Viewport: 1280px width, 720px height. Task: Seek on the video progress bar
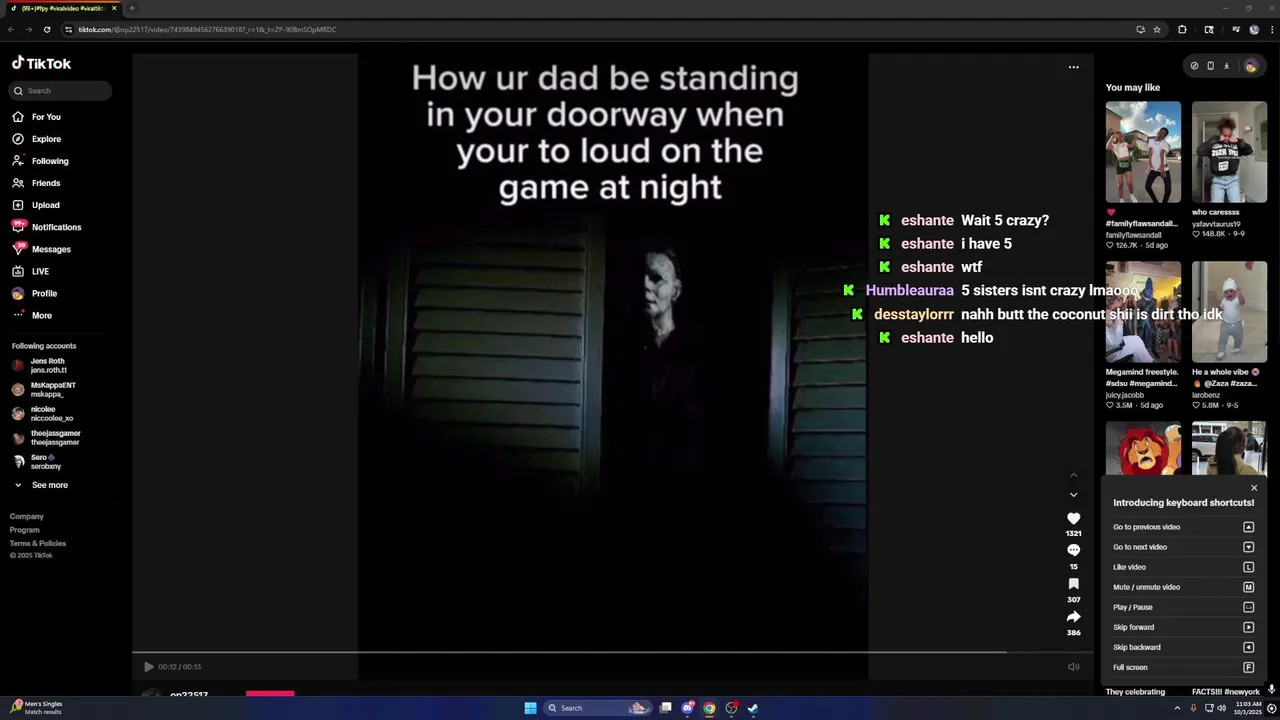pyautogui.click(x=613, y=652)
